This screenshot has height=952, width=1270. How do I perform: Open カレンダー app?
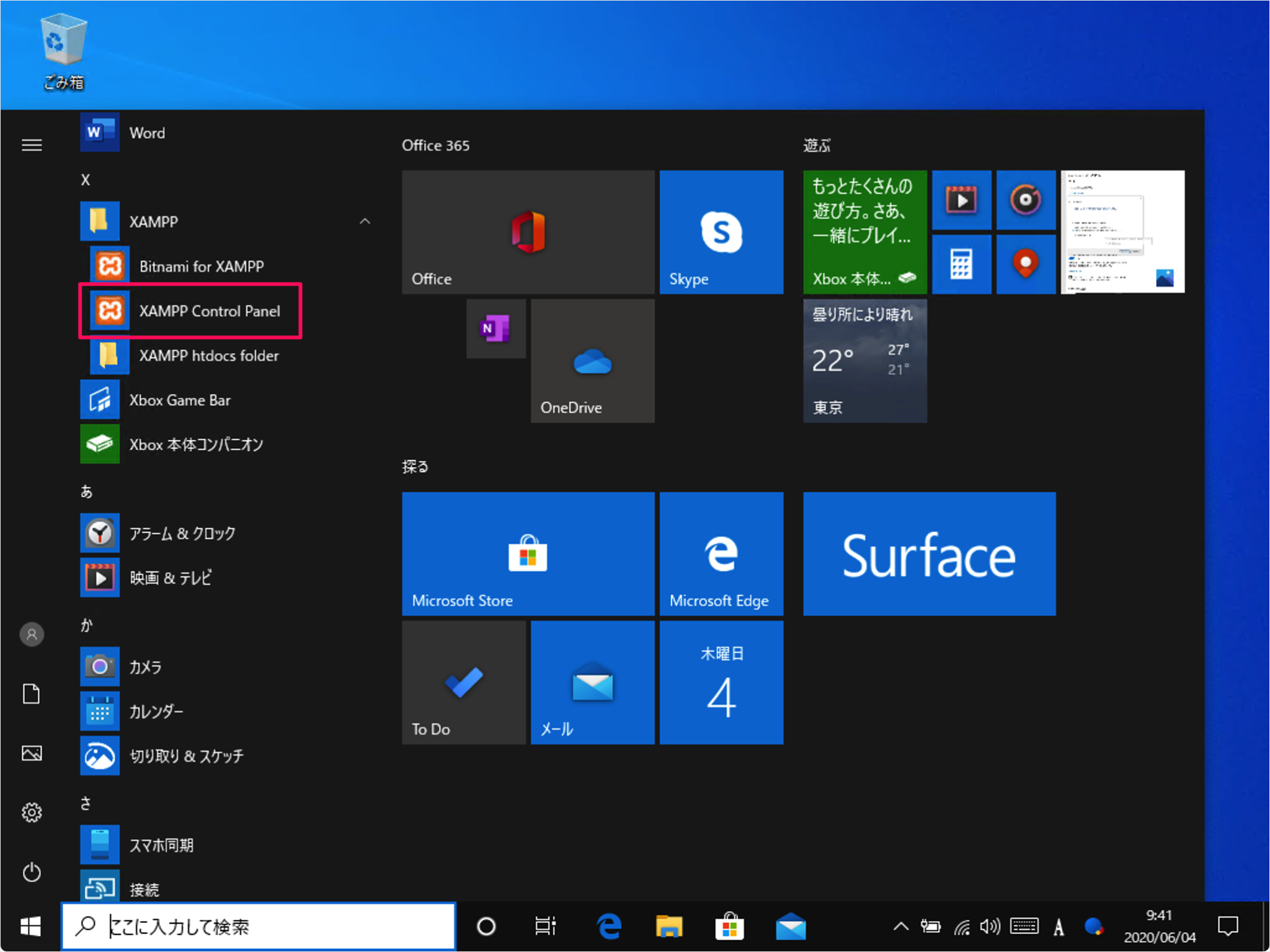226,711
